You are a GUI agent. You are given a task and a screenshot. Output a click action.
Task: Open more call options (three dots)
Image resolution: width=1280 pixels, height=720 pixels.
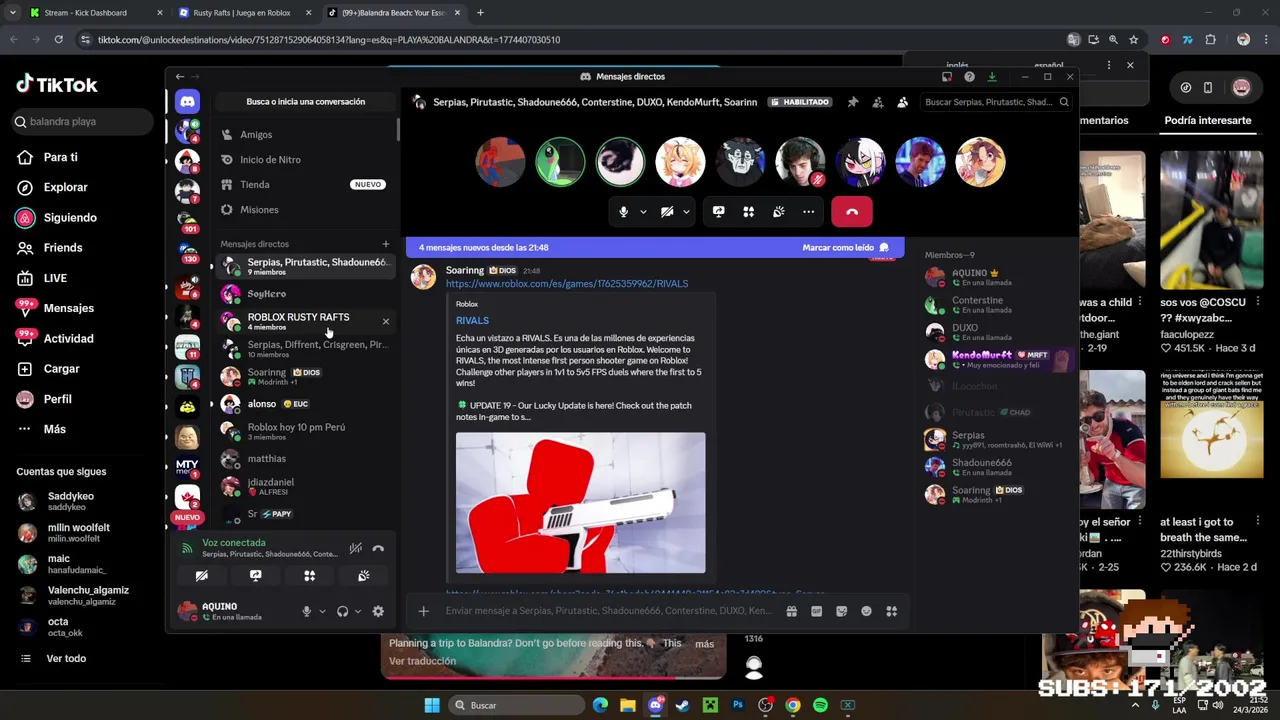(808, 212)
